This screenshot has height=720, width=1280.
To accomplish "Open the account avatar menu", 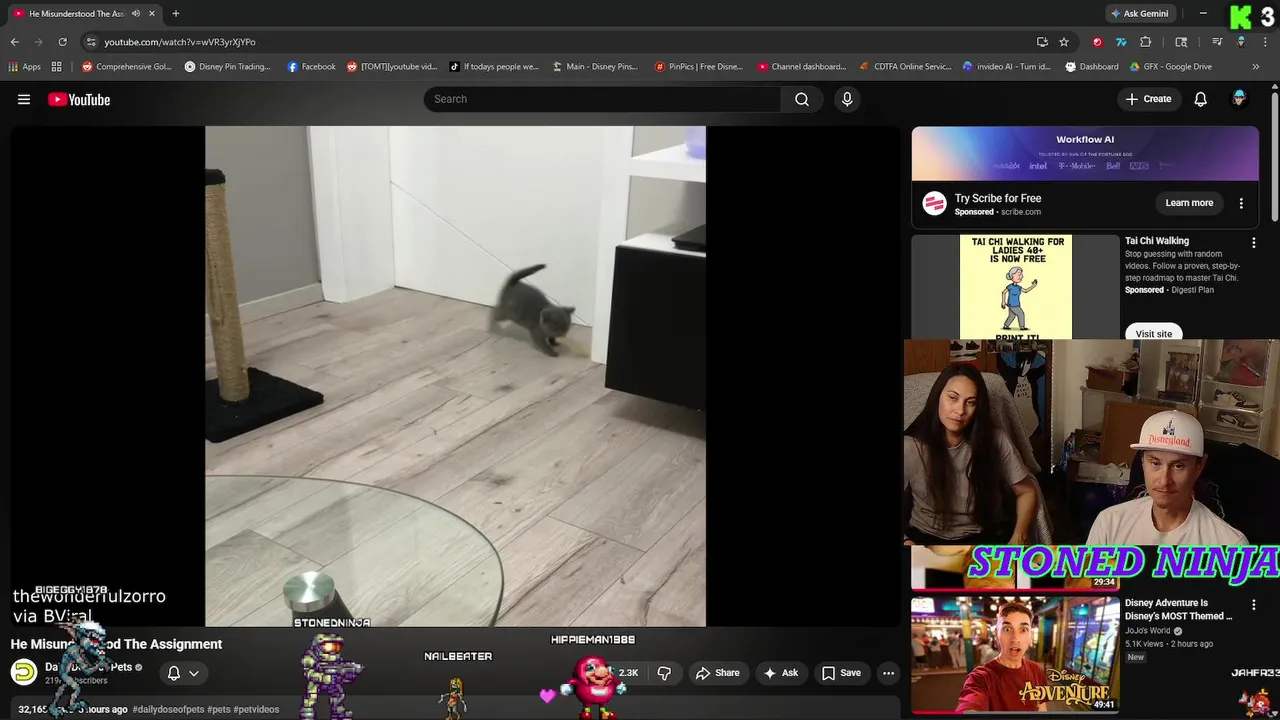I will click(1239, 99).
